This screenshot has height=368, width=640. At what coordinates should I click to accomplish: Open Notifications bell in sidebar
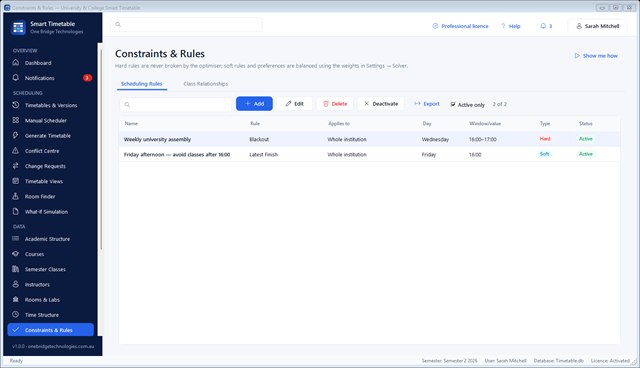pos(16,78)
